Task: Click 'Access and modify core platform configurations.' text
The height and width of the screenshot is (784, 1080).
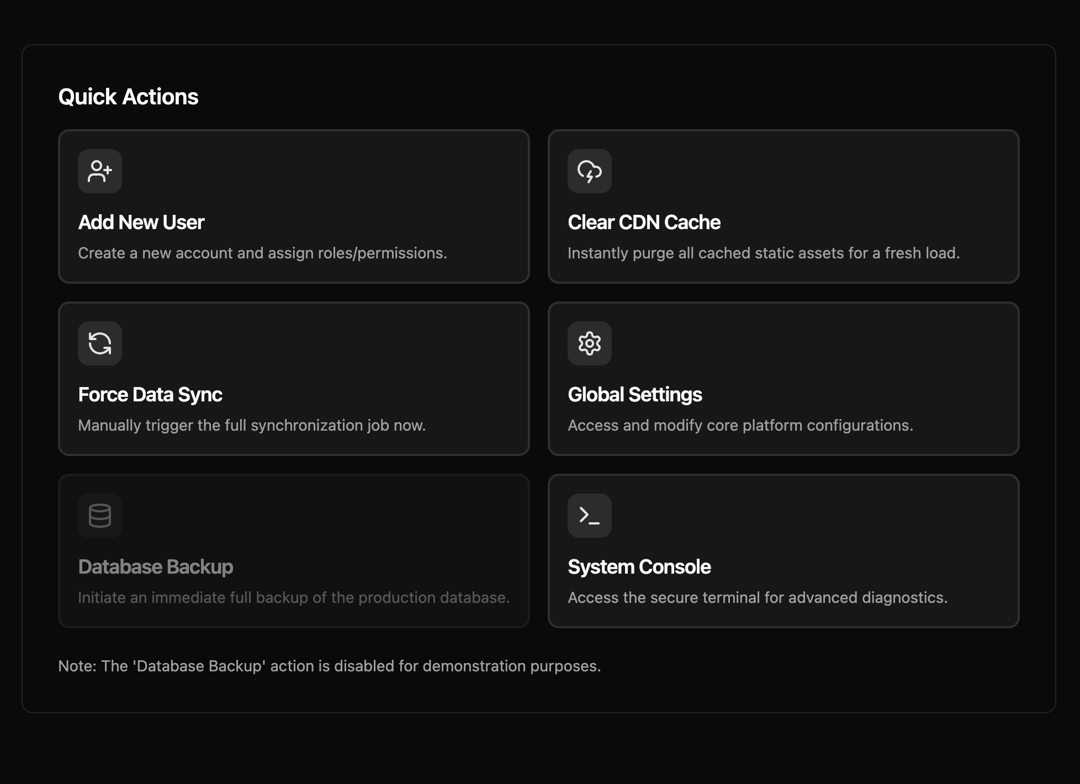Action: point(740,426)
